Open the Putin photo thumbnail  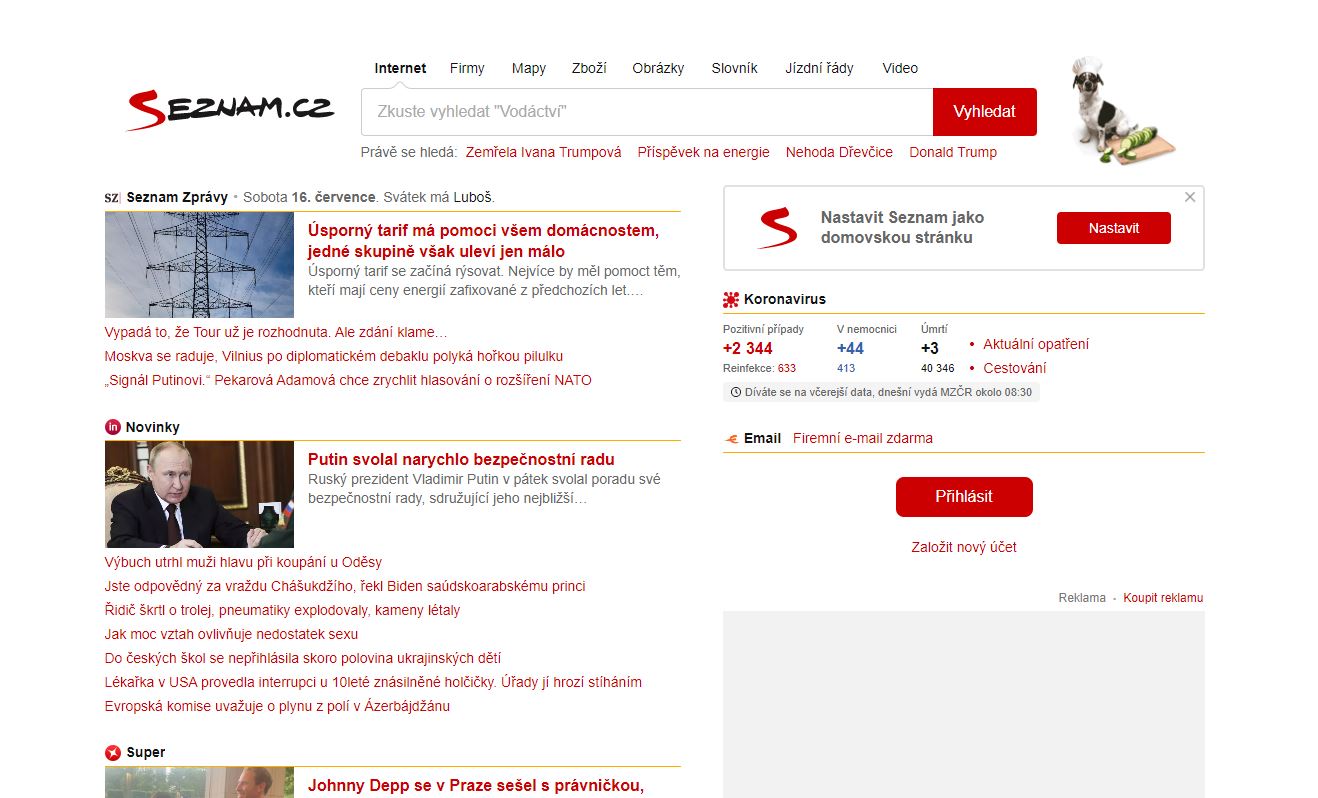tap(199, 494)
